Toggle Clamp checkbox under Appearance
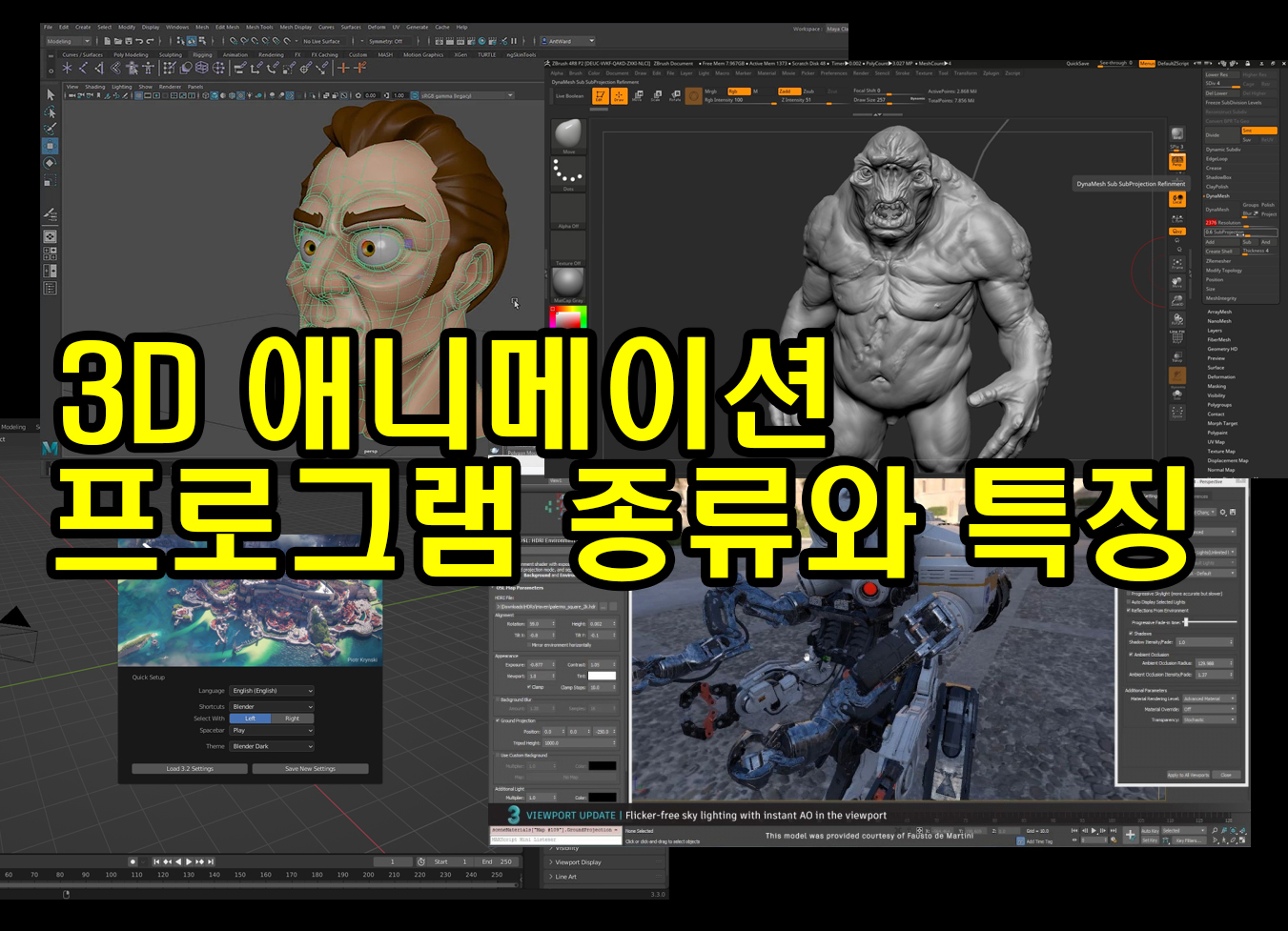 (529, 686)
